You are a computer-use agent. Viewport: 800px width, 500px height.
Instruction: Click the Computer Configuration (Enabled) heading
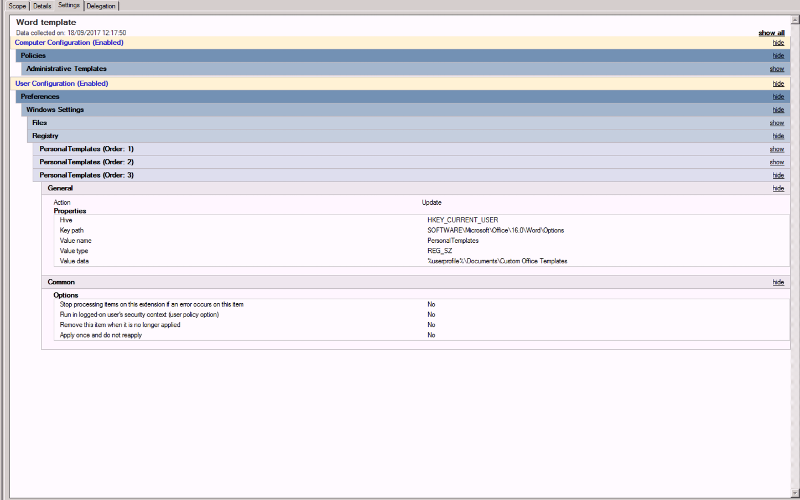click(x=69, y=43)
